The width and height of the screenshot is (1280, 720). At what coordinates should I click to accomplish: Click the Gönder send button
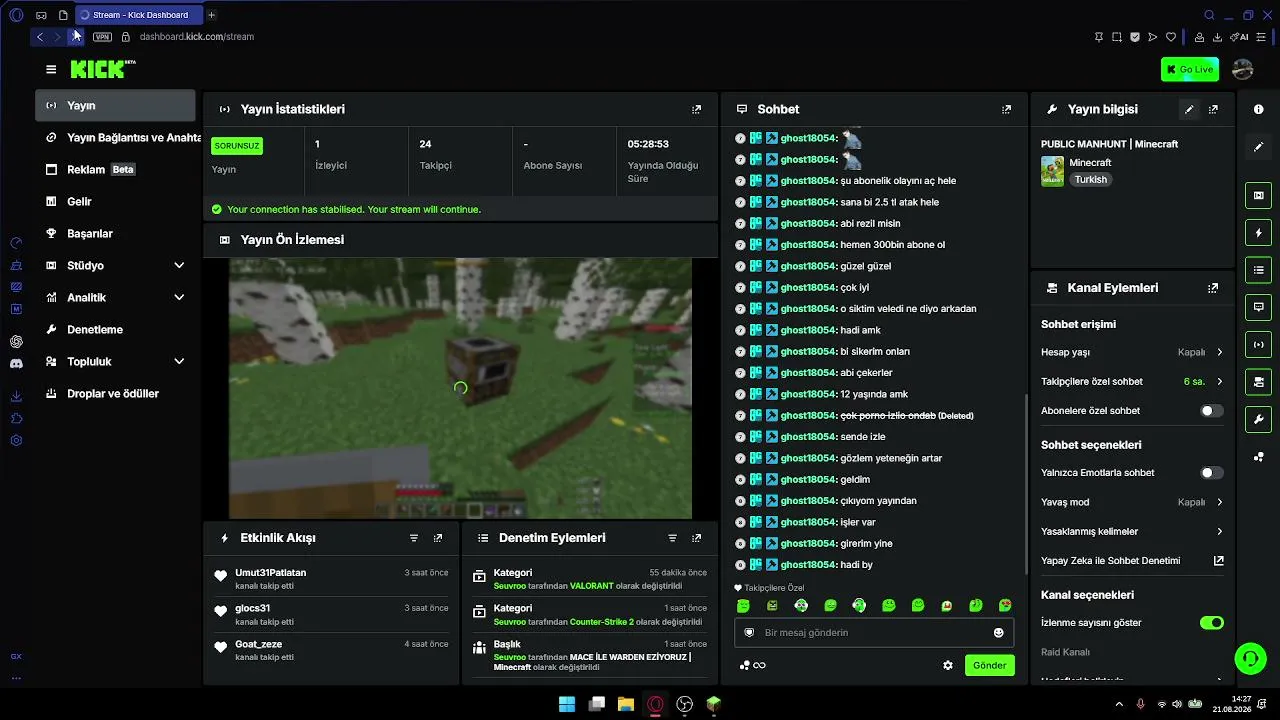tap(989, 665)
